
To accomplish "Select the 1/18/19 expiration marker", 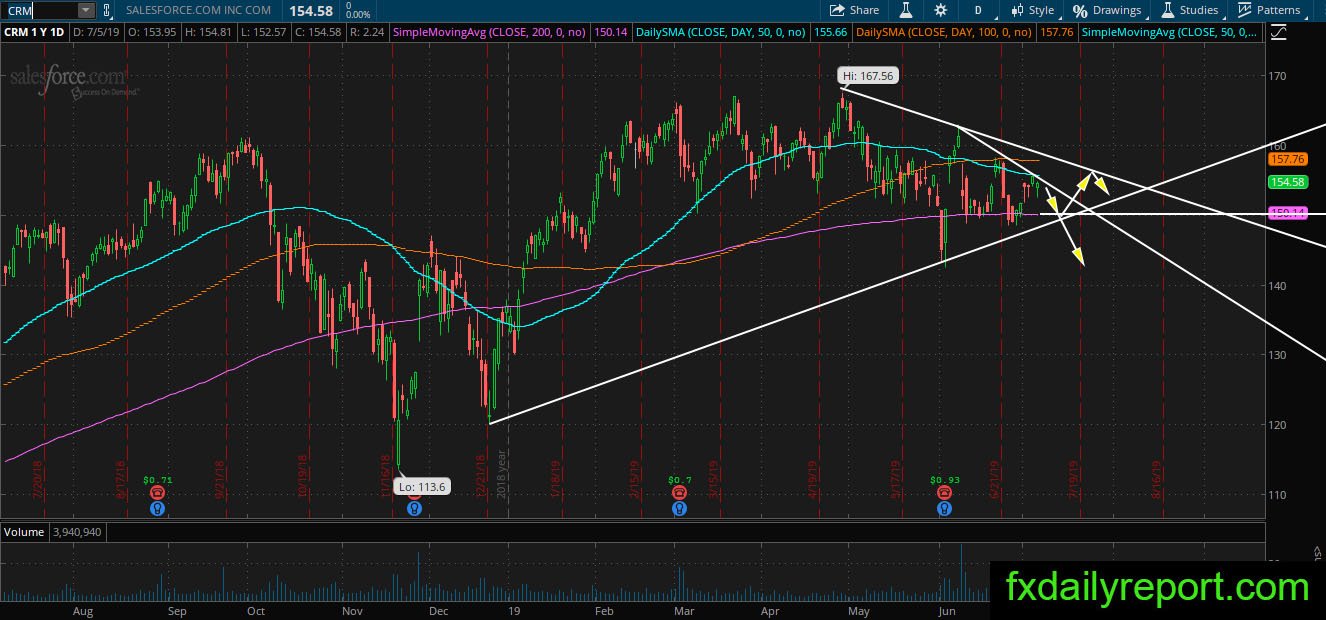I will pyautogui.click(x=555, y=480).
